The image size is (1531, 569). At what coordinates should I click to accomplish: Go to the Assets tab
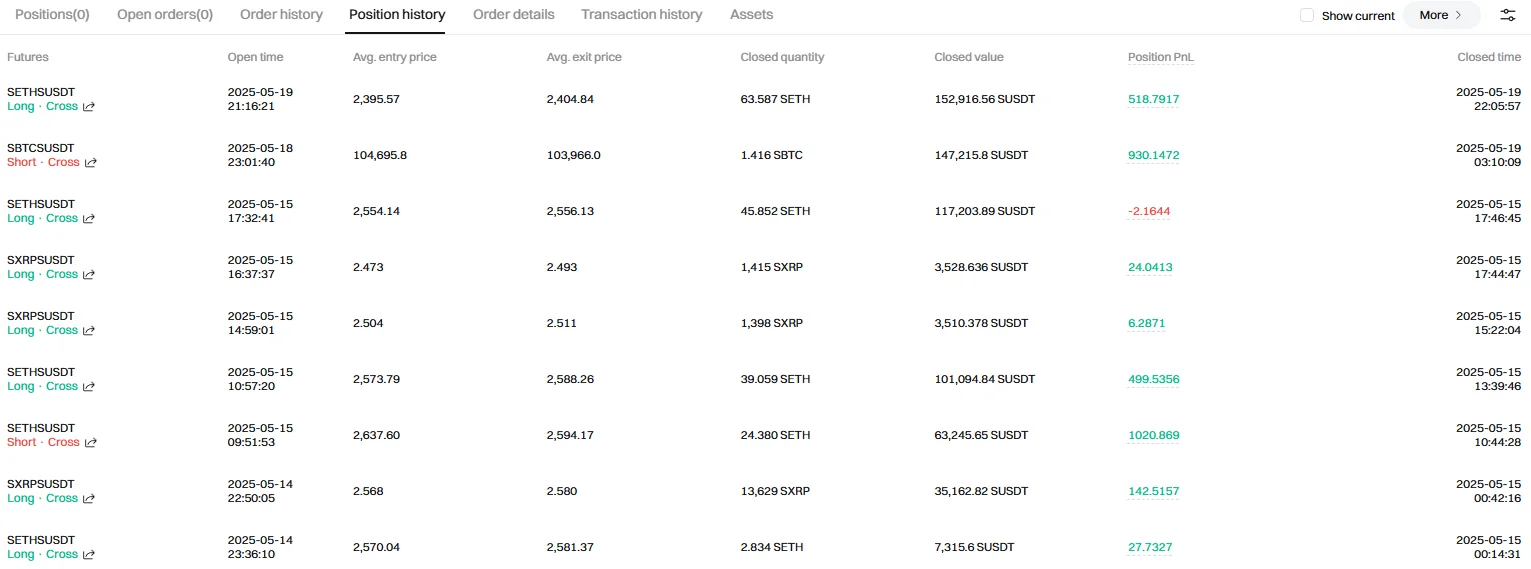click(x=751, y=15)
